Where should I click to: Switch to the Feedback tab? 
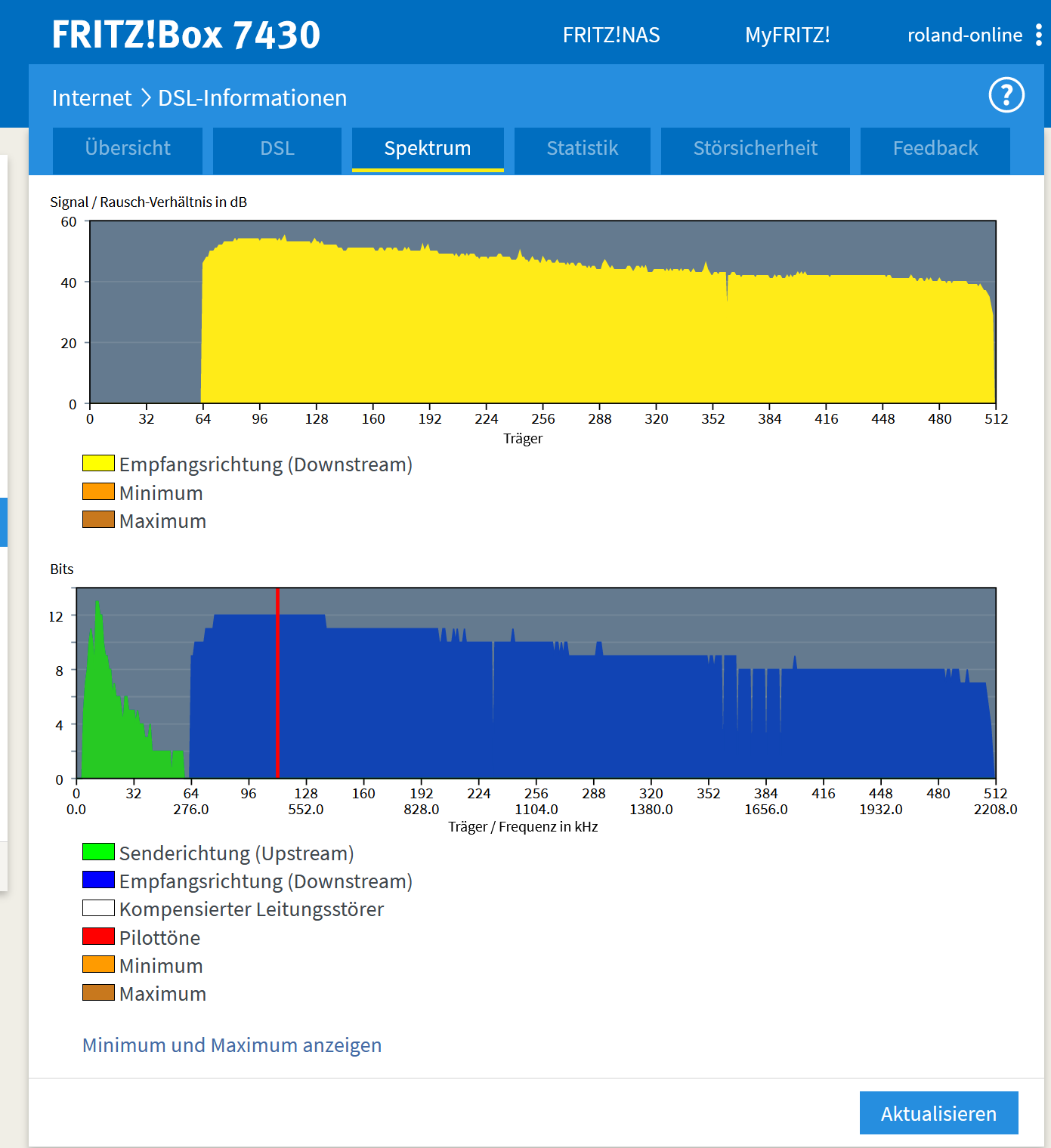tap(935, 149)
